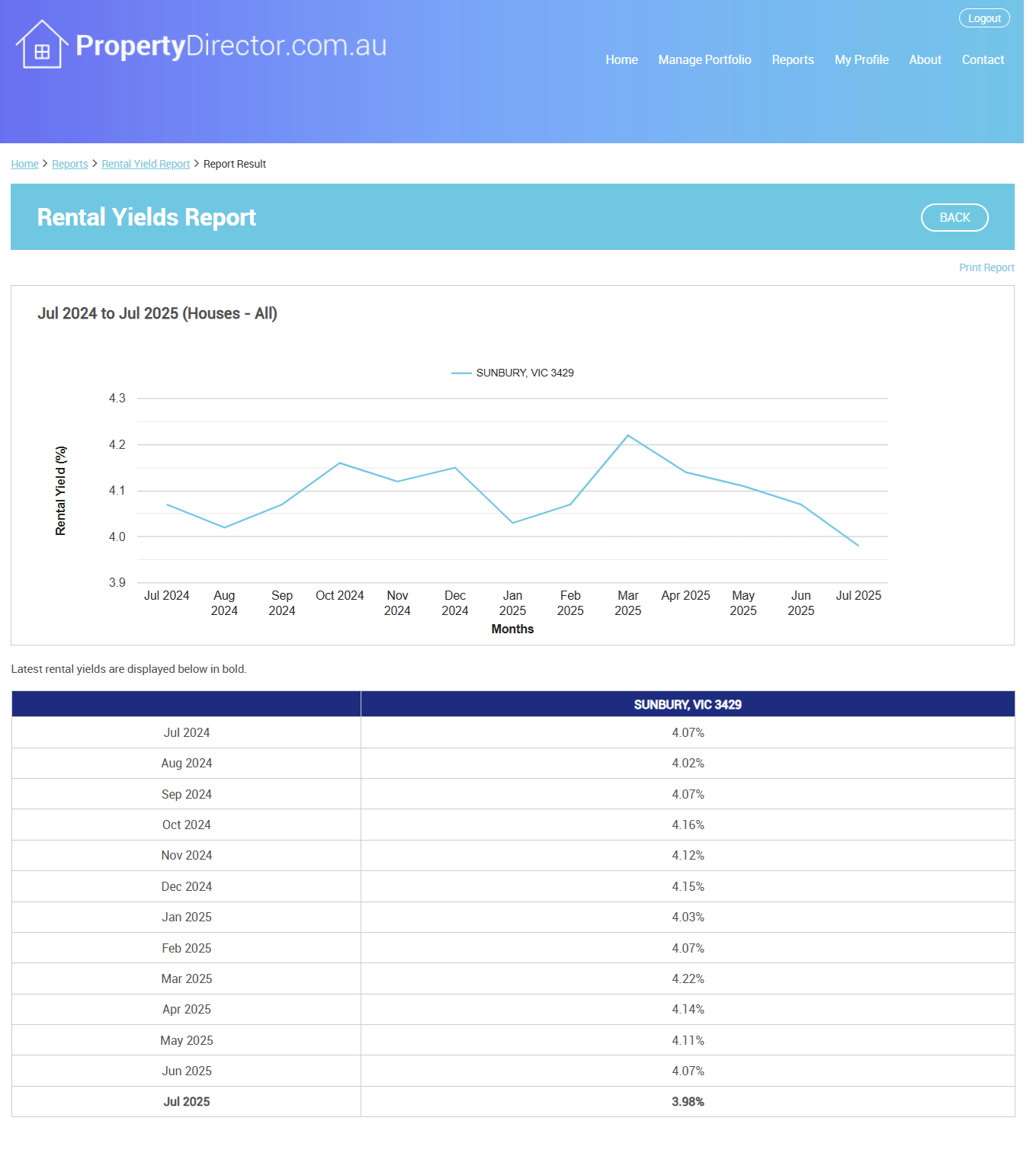Viewport: 1036px width, 1169px height.
Task: Select the 4.14% value cell
Action: point(688,1009)
